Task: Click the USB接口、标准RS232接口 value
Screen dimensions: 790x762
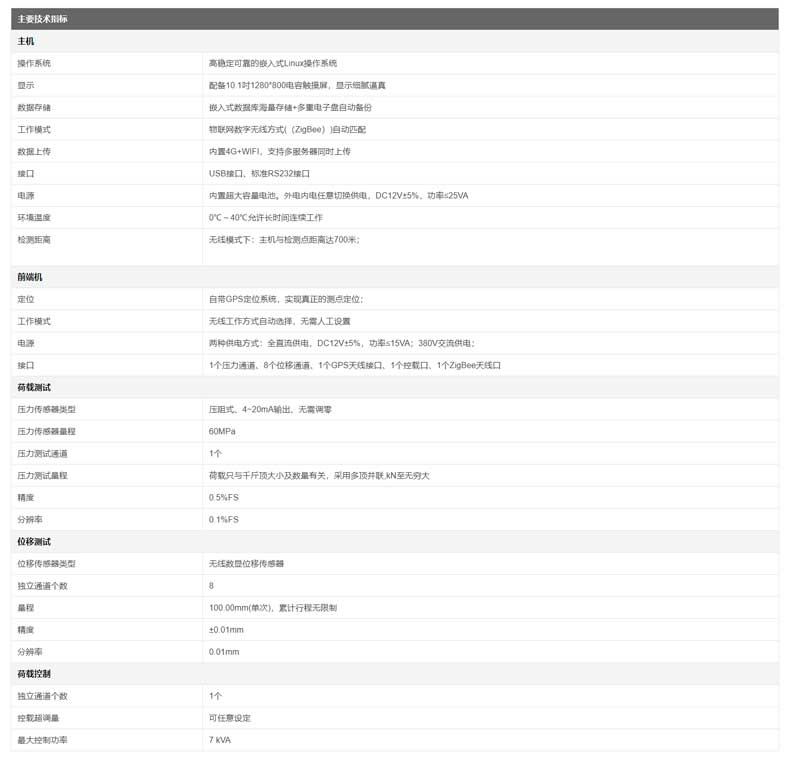Action: (259, 173)
